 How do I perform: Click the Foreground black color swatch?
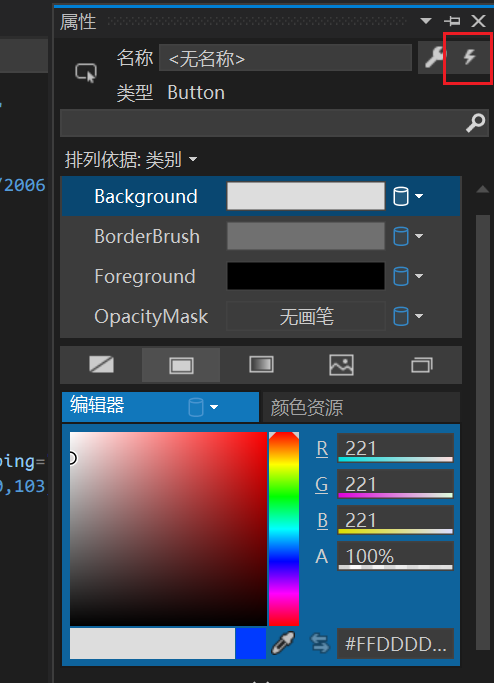click(306, 276)
